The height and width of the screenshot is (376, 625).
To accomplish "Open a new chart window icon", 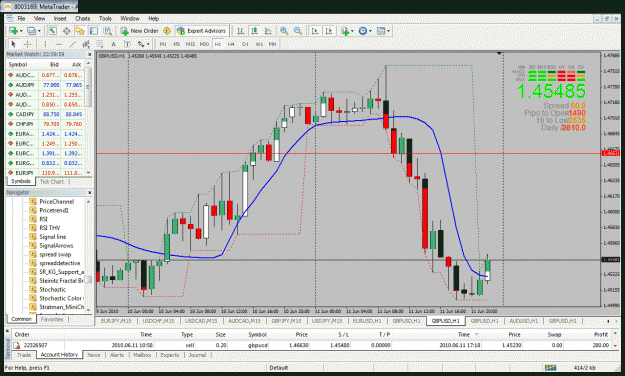I will click(13, 31).
